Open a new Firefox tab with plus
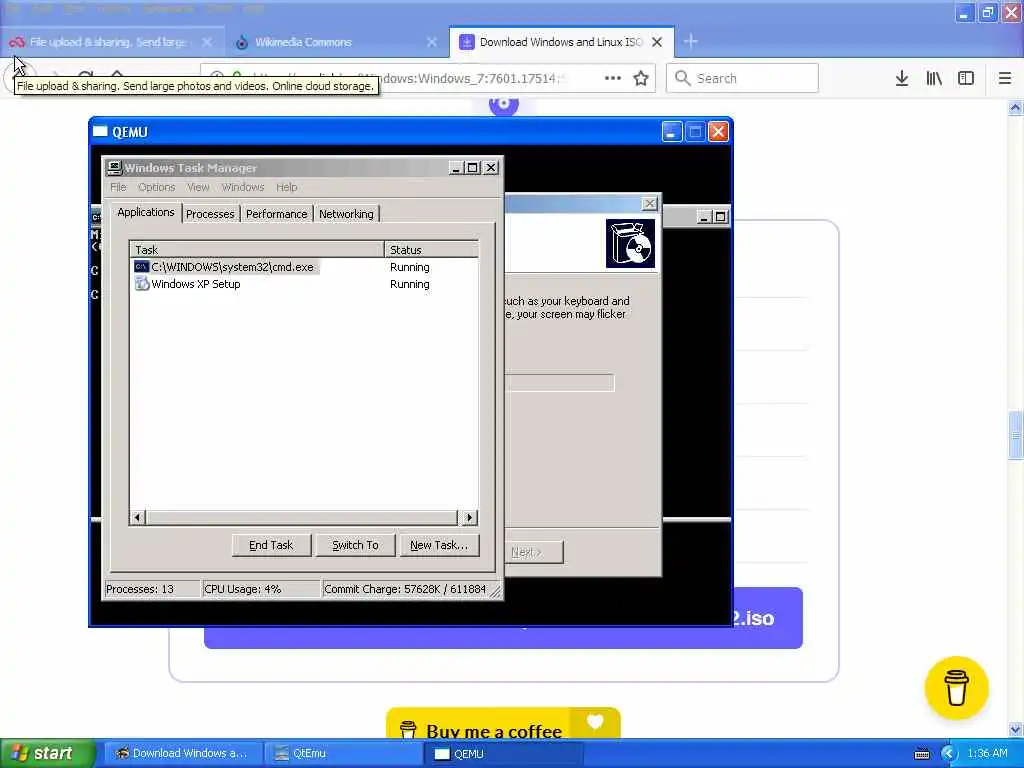Image resolution: width=1024 pixels, height=768 pixels. pyautogui.click(x=690, y=42)
